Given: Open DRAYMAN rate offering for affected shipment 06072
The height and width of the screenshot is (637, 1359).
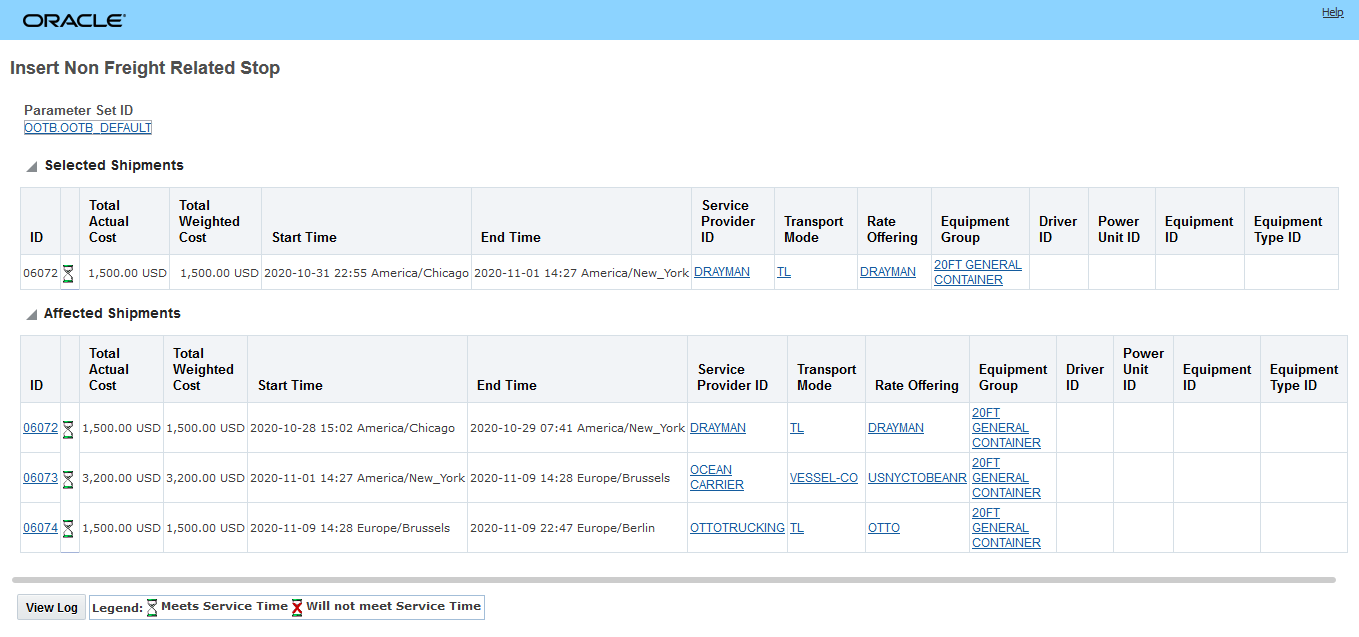Looking at the screenshot, I should 896,428.
